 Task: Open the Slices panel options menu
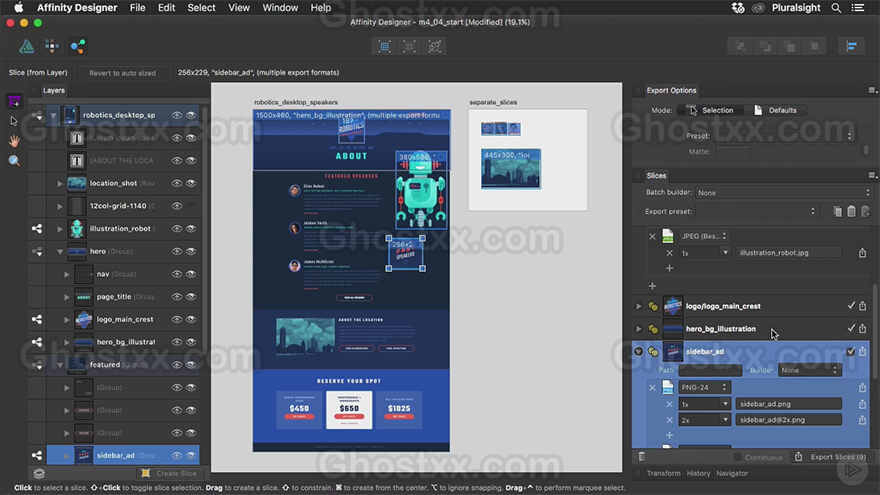(872, 175)
